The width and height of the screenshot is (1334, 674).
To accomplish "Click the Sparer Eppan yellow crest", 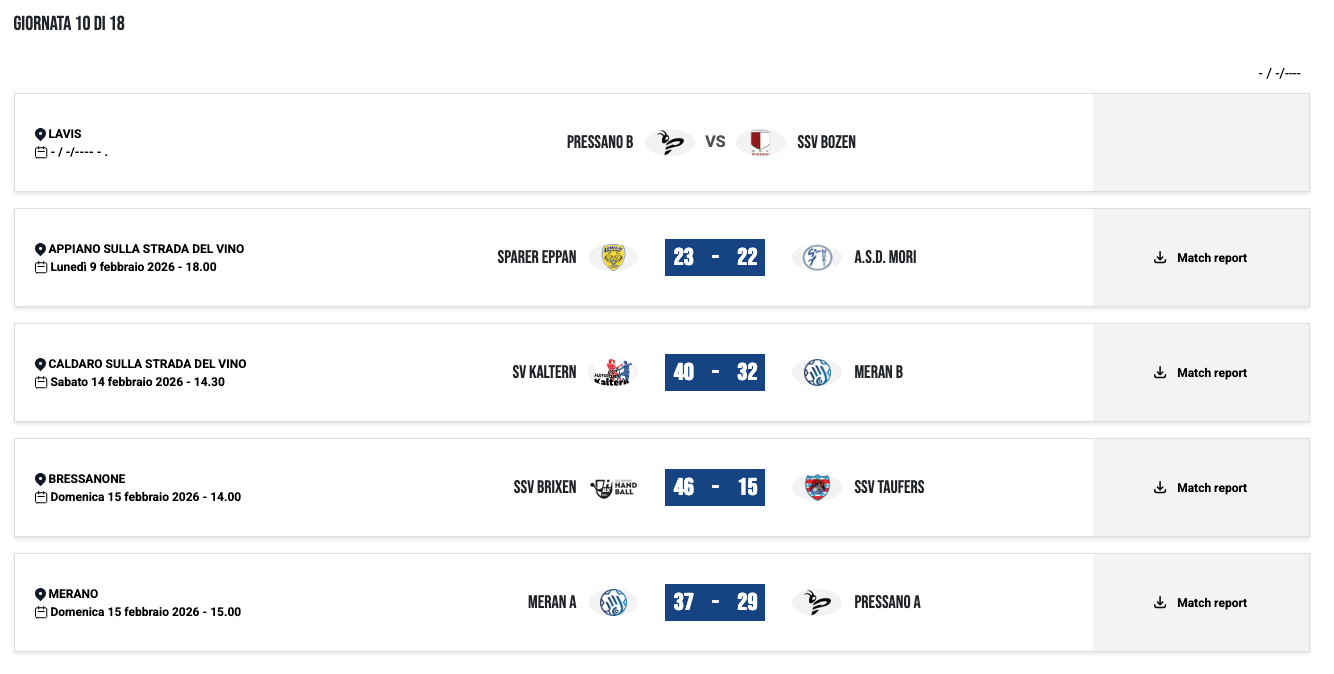I will point(613,257).
